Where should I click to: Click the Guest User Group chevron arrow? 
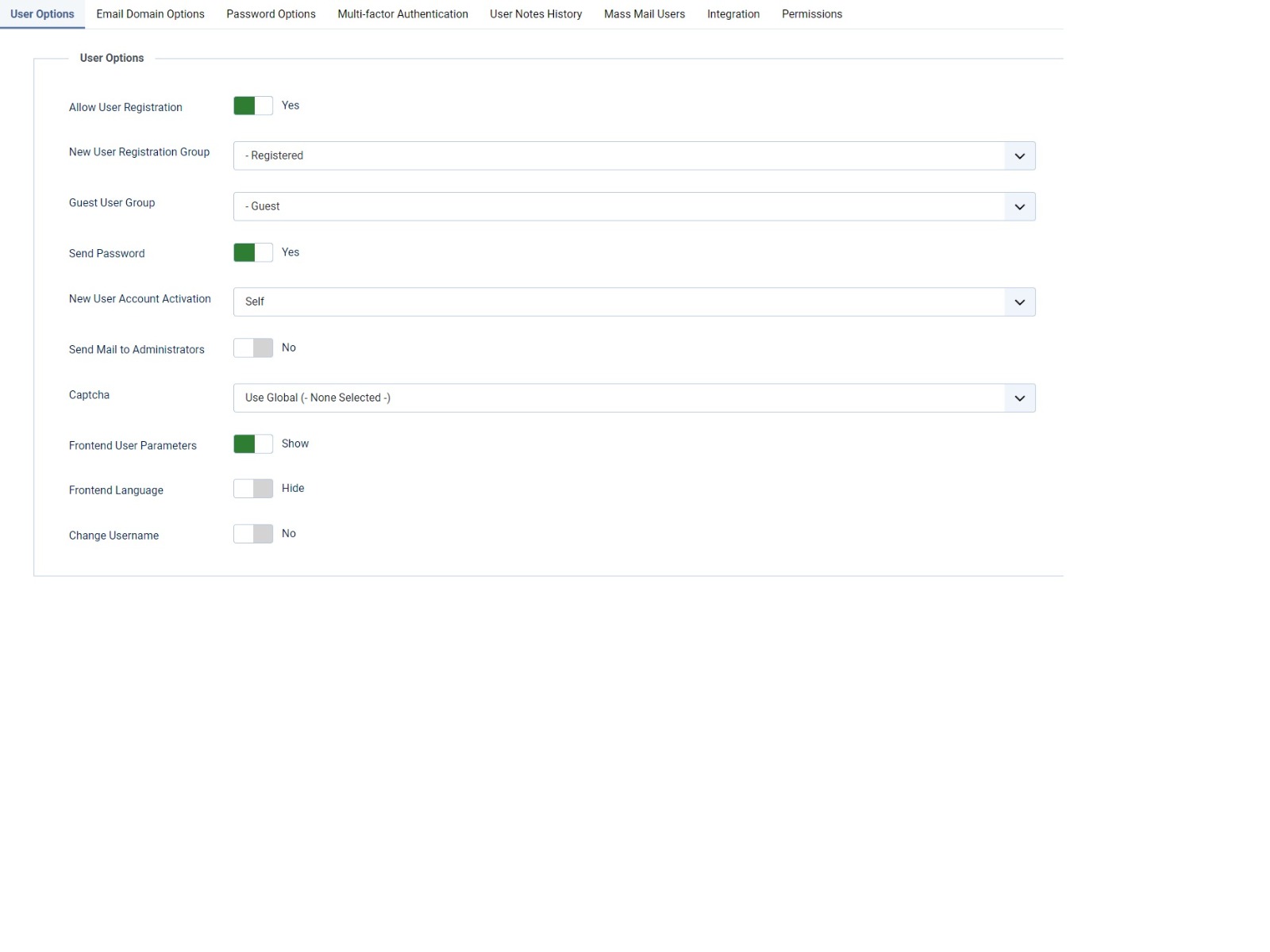(x=1019, y=207)
